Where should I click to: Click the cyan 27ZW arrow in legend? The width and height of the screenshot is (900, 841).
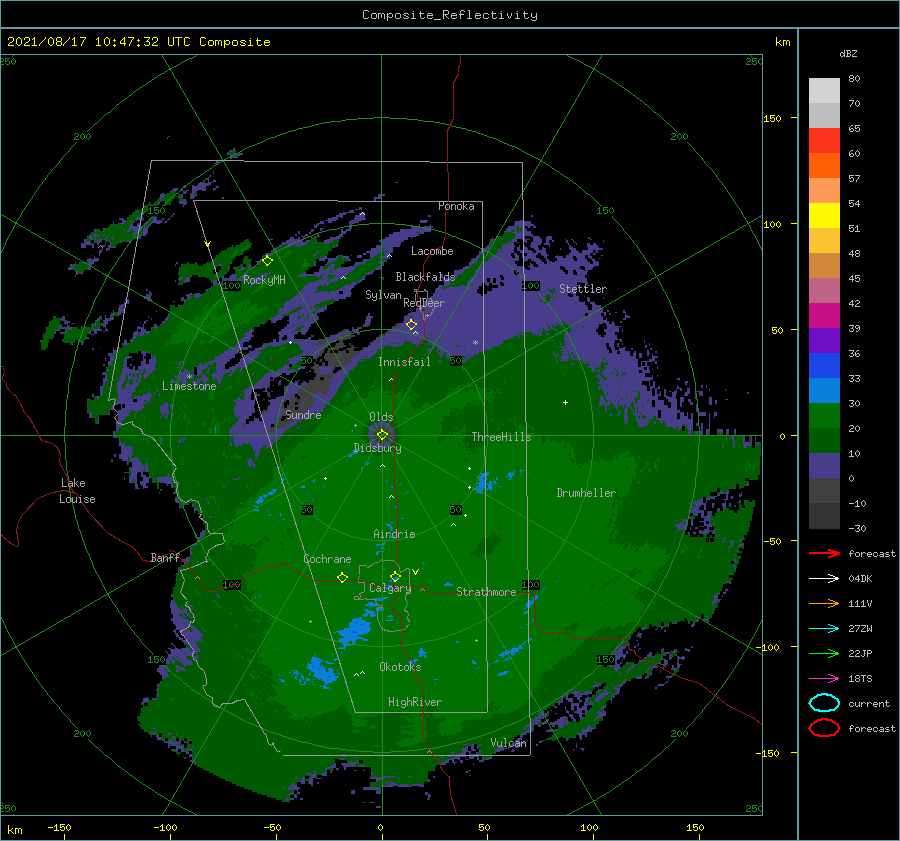[824, 629]
